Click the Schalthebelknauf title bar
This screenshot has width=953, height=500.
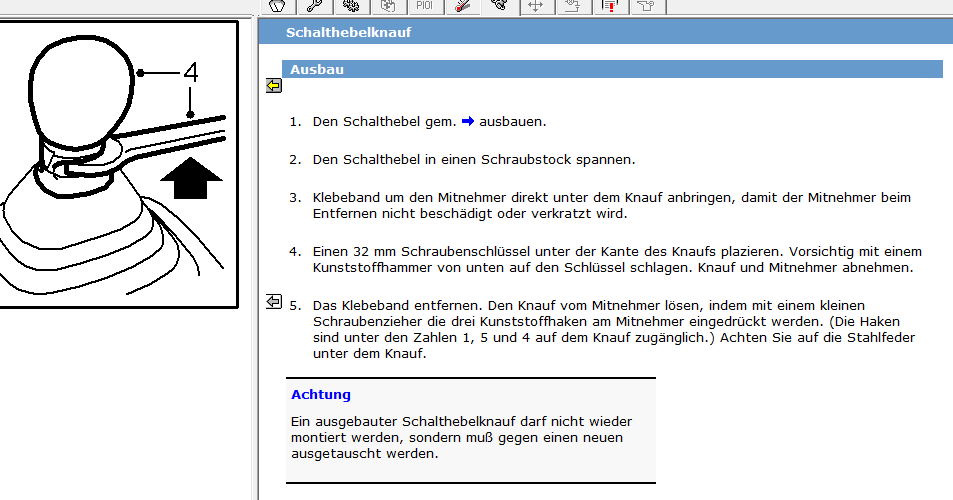pos(605,32)
